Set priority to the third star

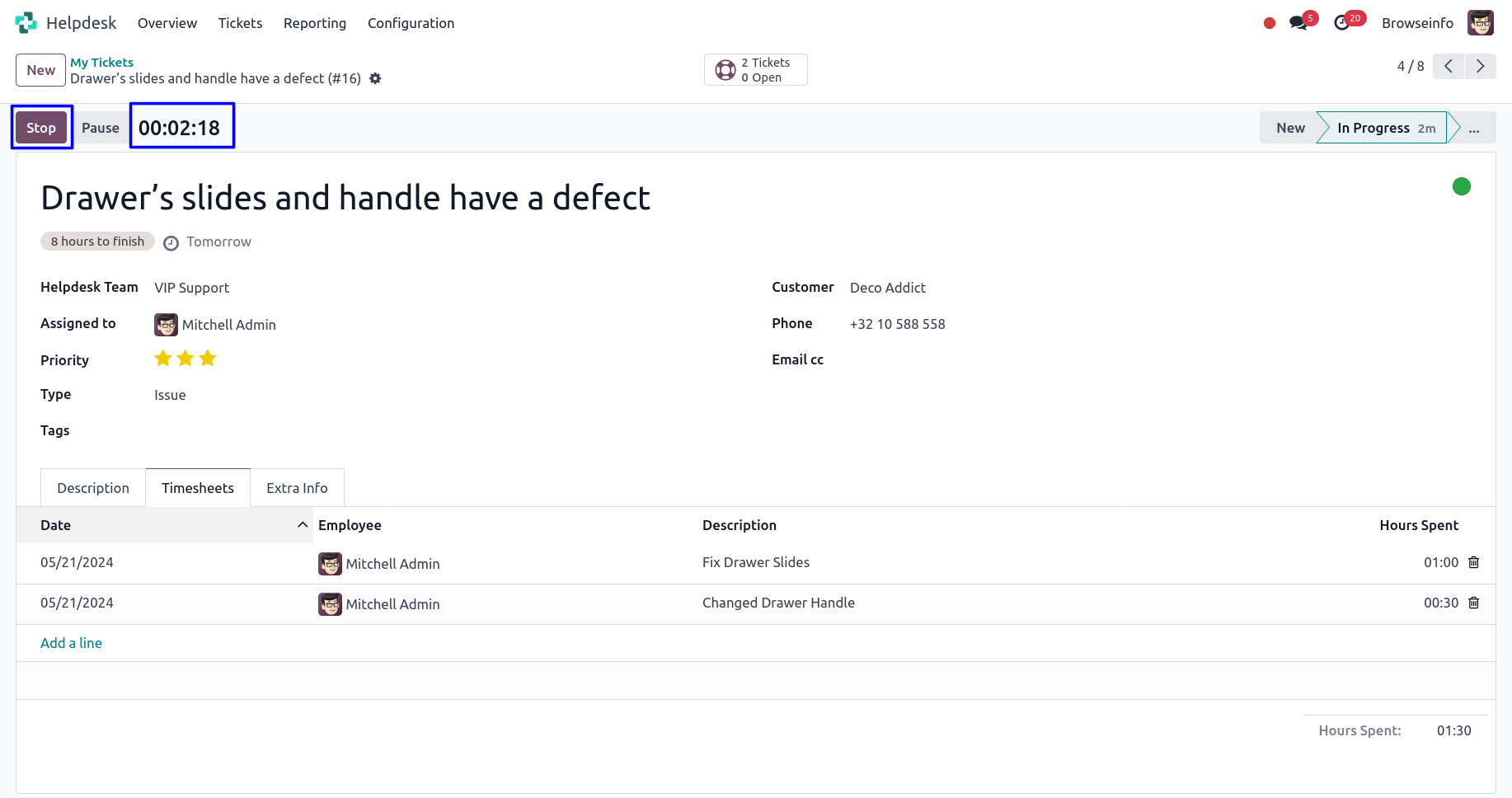coord(208,359)
